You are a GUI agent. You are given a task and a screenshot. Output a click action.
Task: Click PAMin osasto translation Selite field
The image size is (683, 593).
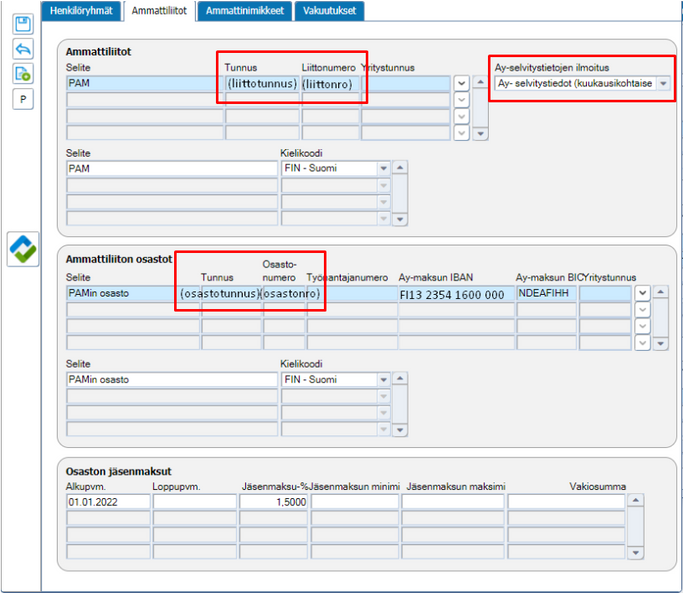[x=172, y=380]
